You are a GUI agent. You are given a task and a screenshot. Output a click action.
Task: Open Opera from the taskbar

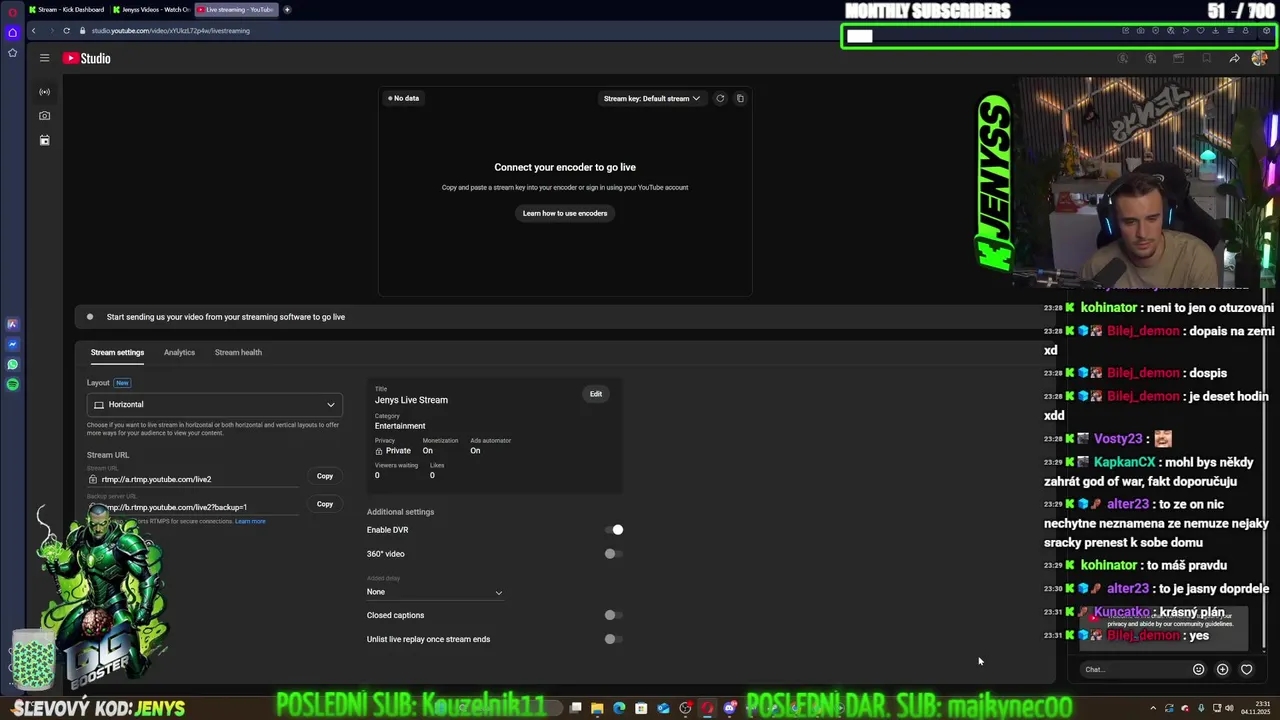[x=707, y=708]
